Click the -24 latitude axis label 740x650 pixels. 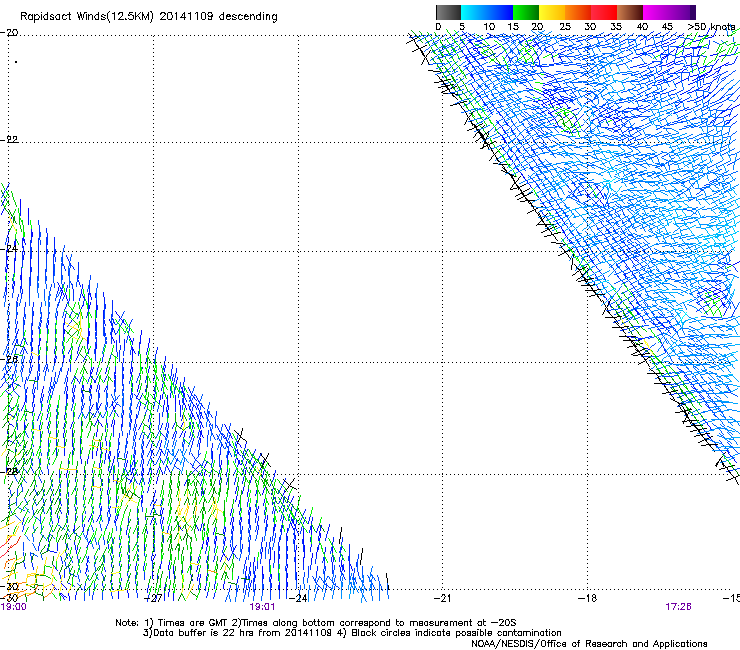coord(9,248)
